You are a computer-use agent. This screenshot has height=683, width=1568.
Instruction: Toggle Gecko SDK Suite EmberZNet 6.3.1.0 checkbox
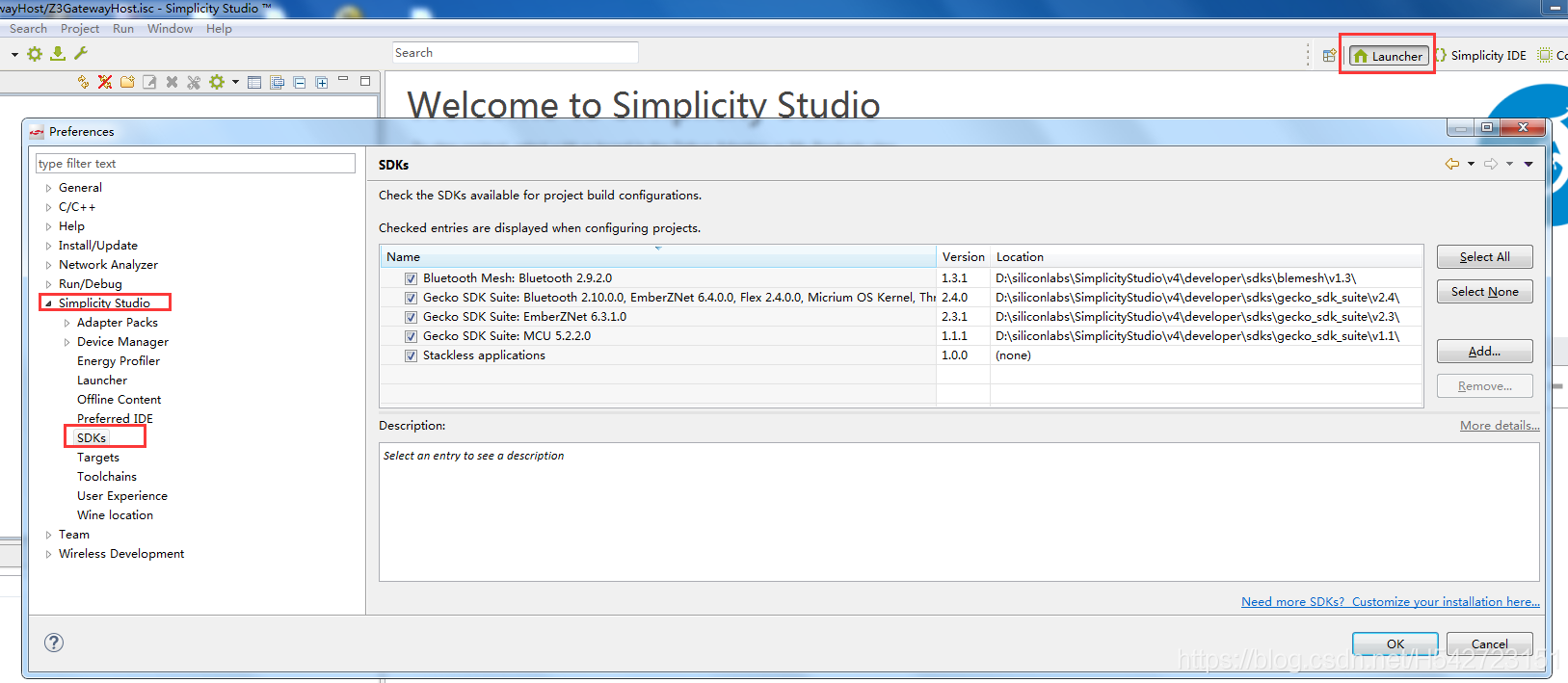tap(411, 317)
